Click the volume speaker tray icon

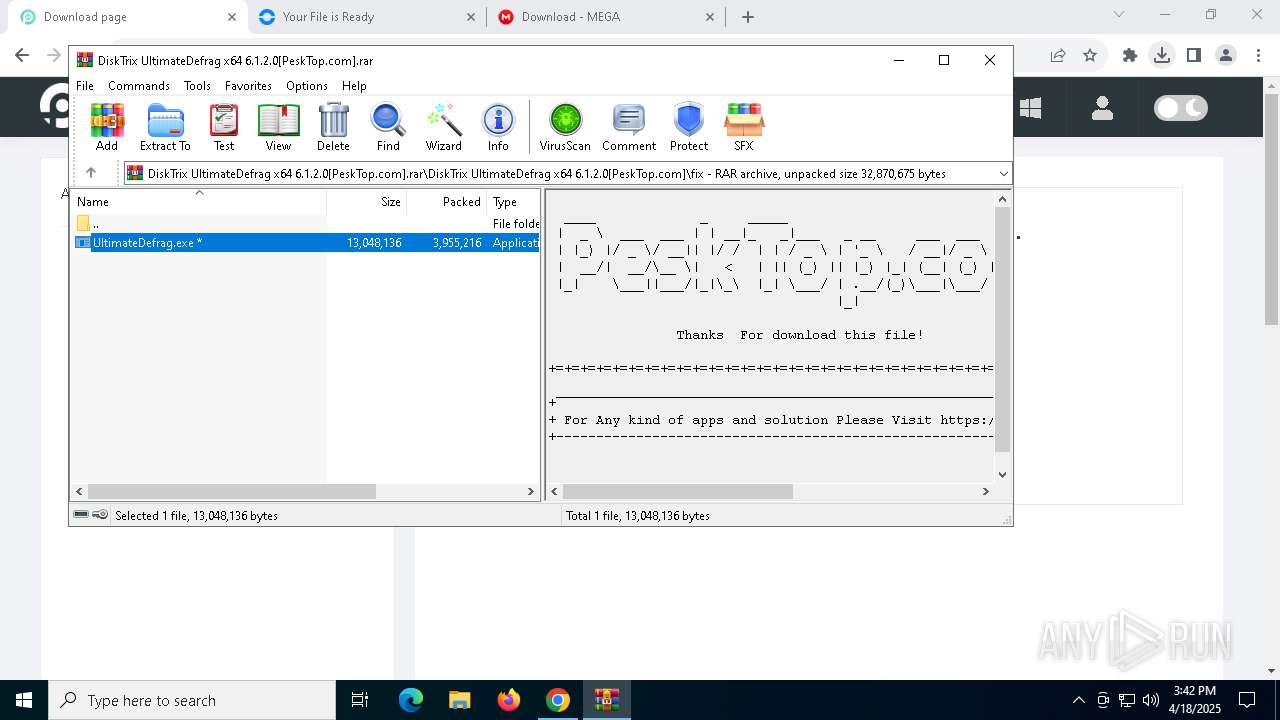tap(1151, 700)
